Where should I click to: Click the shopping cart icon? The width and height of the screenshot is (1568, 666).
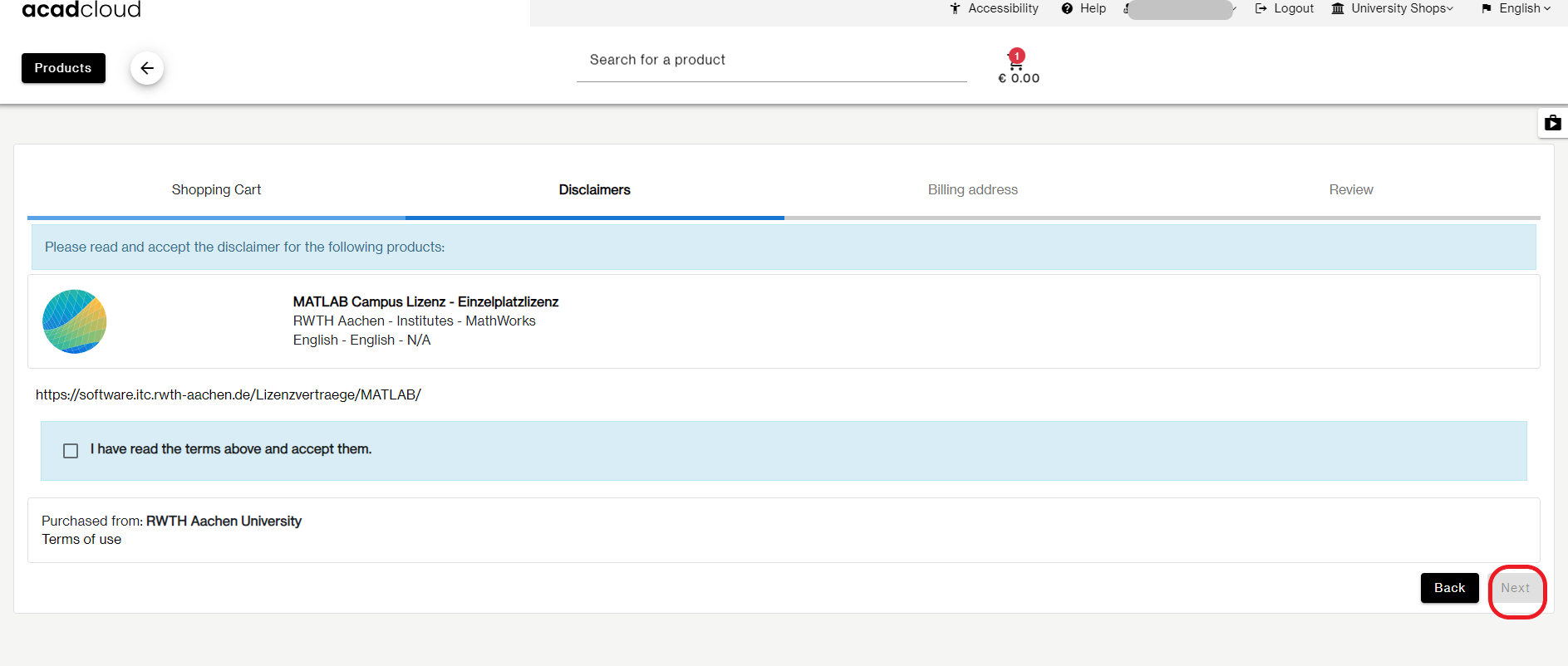point(1016,62)
